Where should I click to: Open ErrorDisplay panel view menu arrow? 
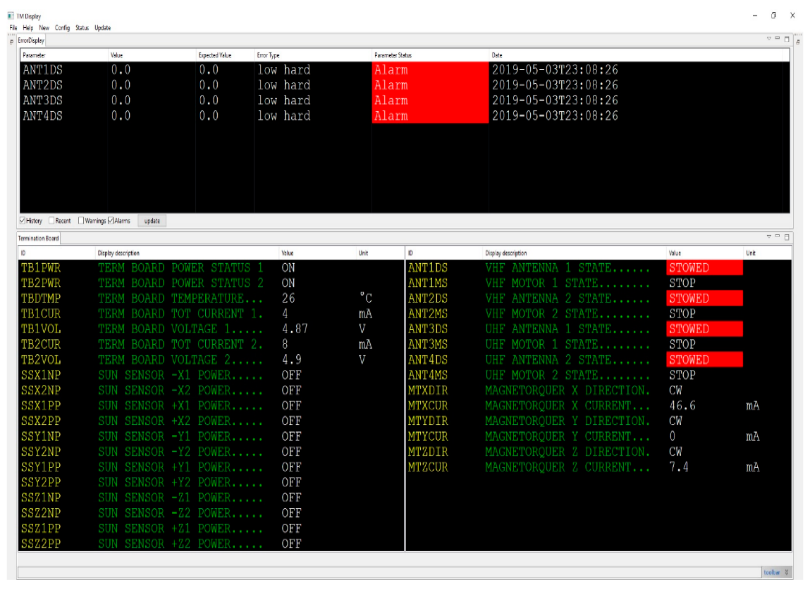pyautogui.click(x=769, y=39)
